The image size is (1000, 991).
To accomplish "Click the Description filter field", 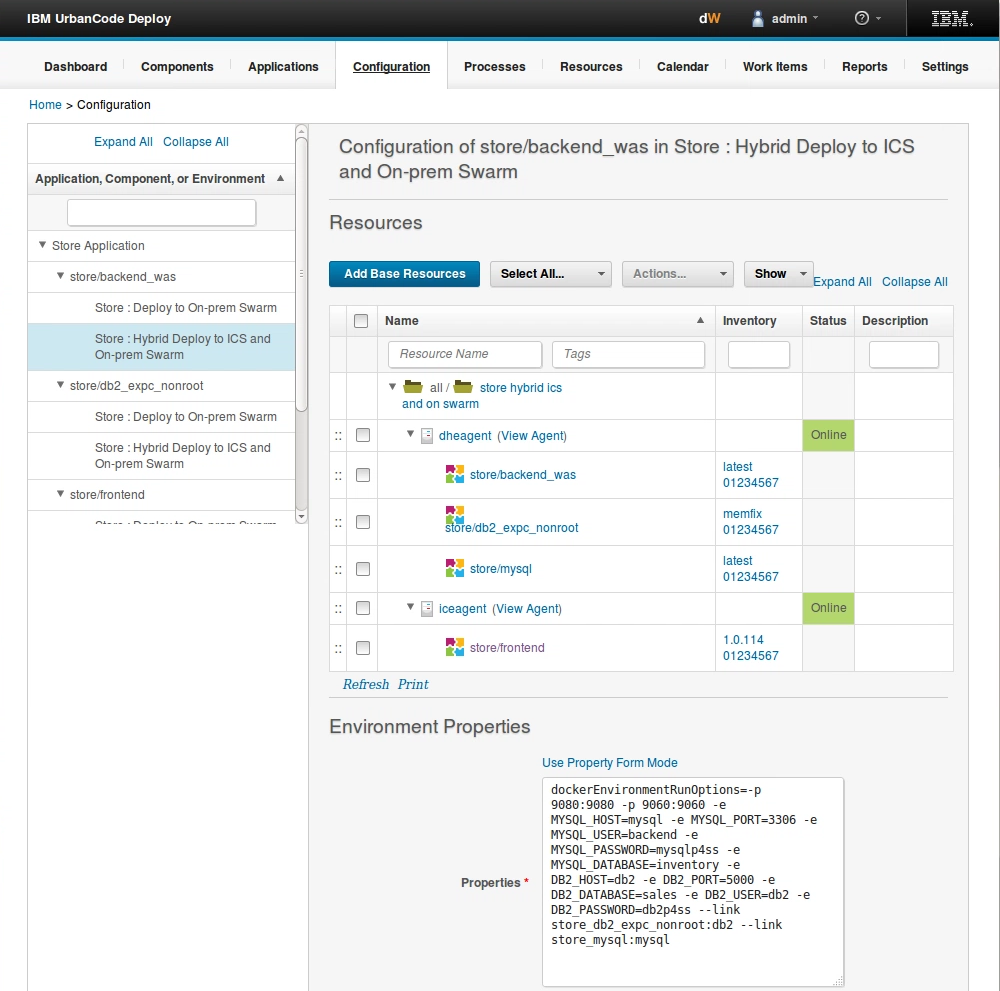I will (x=904, y=355).
